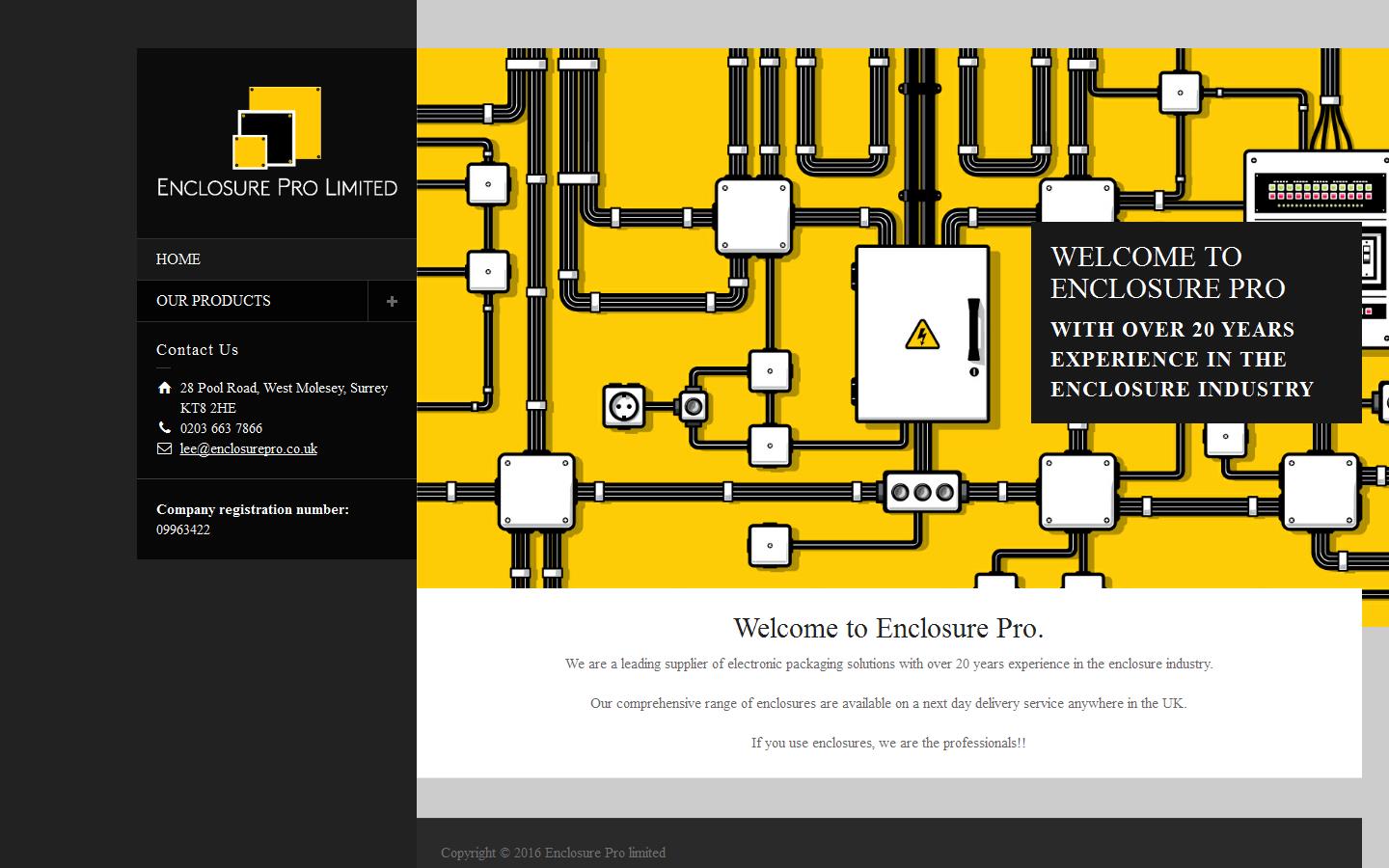1389x868 pixels.
Task: Click the banner caption about 20 years experience
Action: coord(1182,359)
